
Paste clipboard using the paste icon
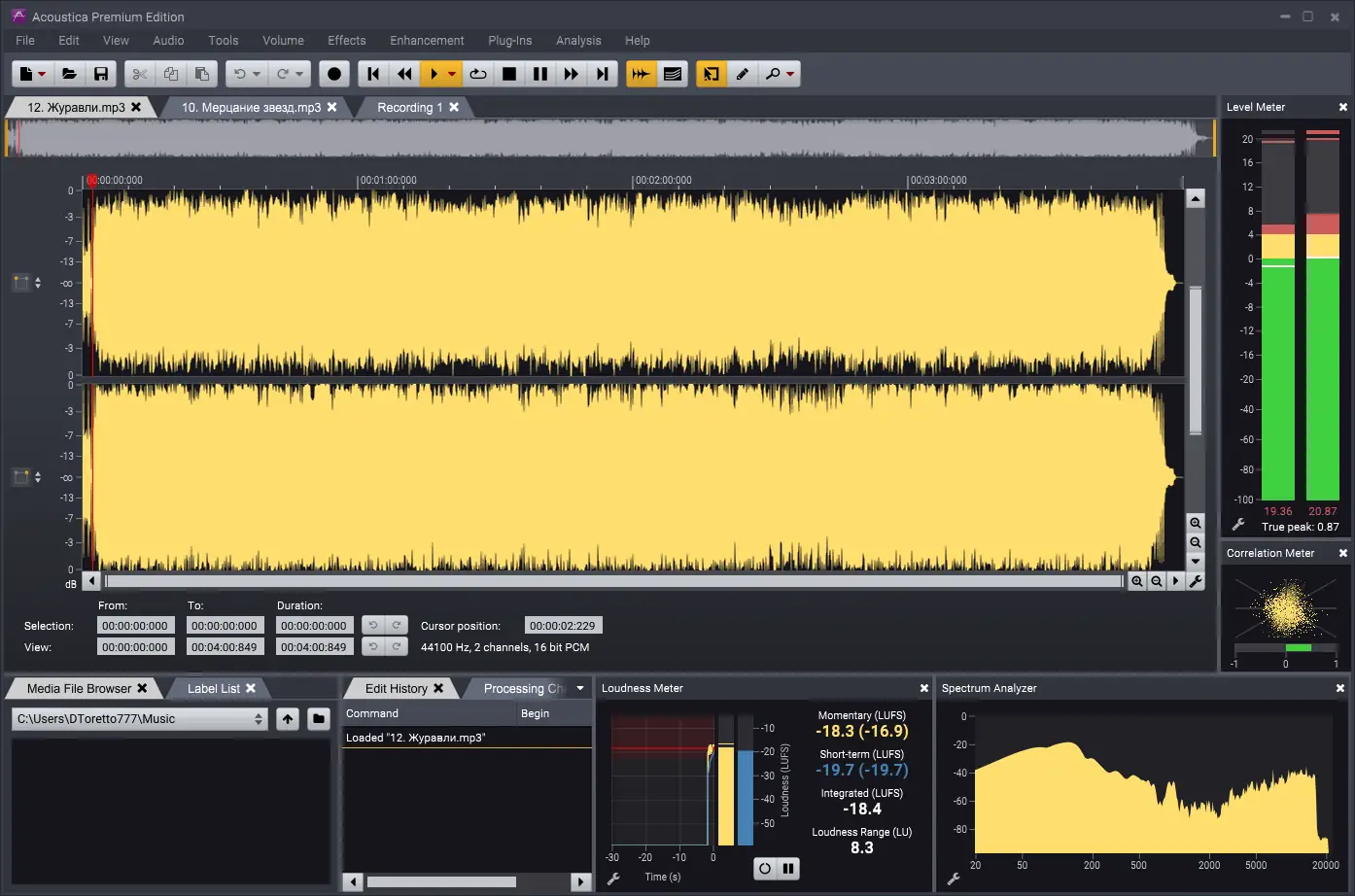(x=202, y=74)
